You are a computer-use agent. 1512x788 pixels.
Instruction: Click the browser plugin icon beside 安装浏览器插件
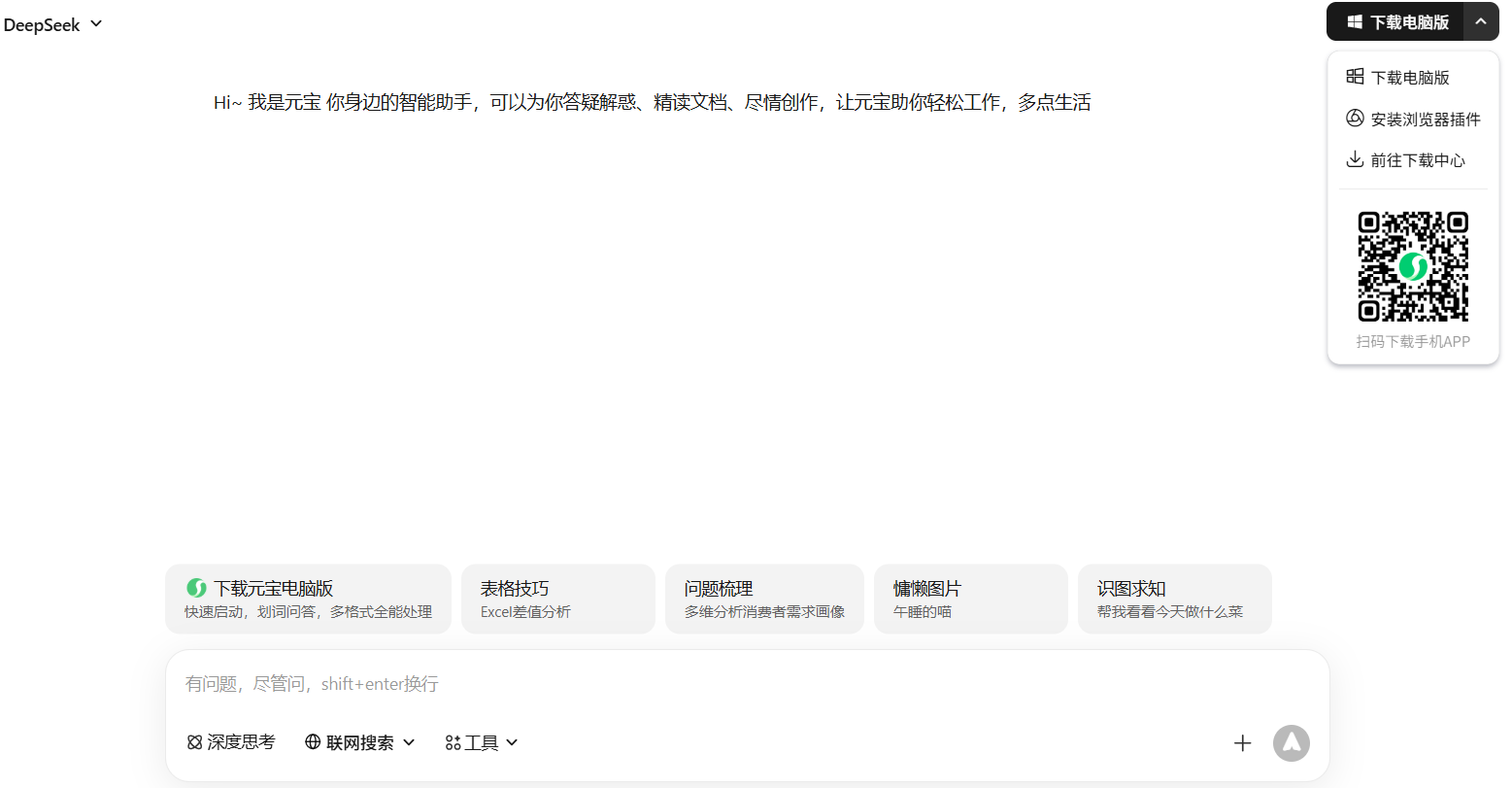point(1356,118)
